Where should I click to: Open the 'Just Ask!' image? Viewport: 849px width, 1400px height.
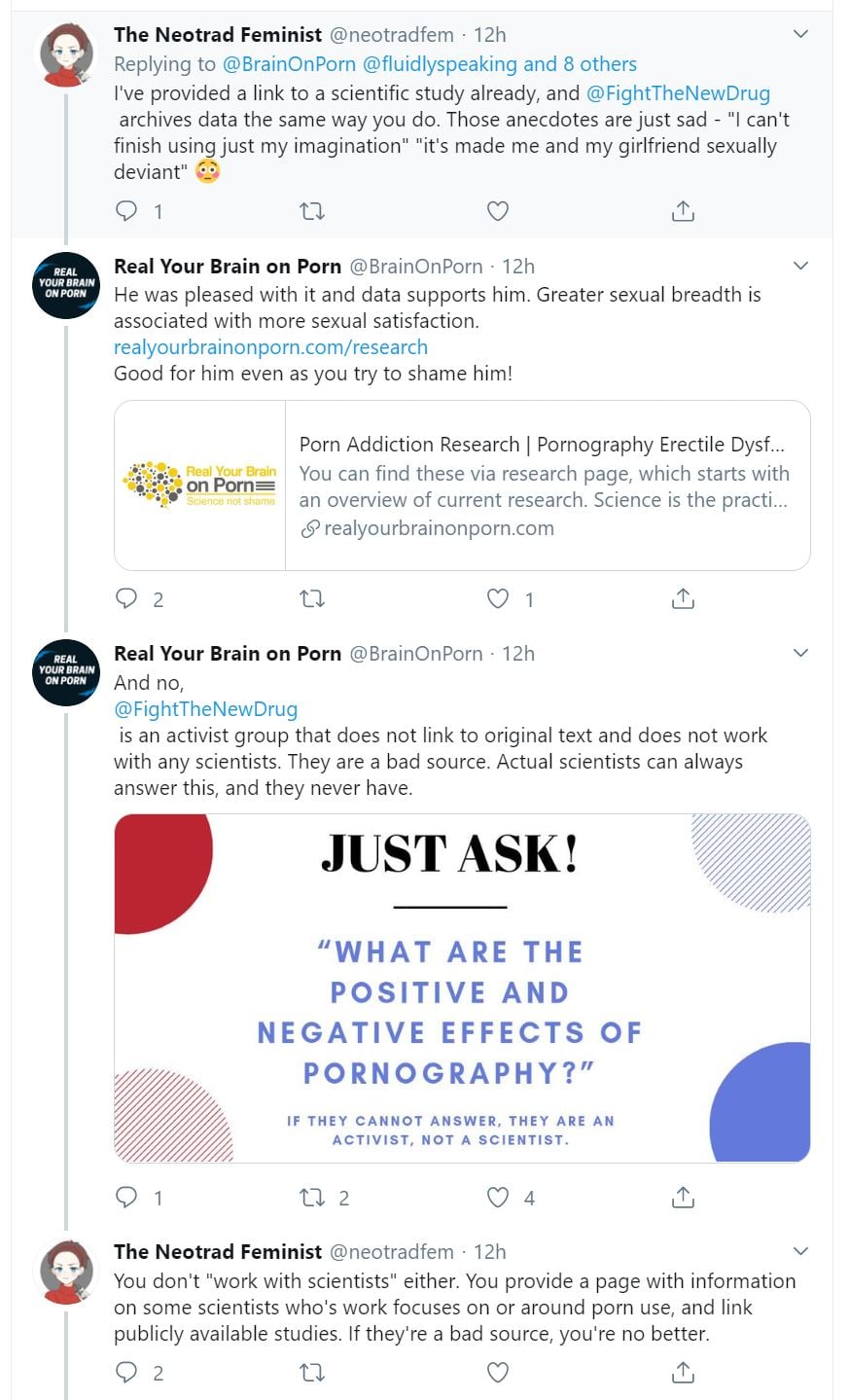[x=462, y=987]
